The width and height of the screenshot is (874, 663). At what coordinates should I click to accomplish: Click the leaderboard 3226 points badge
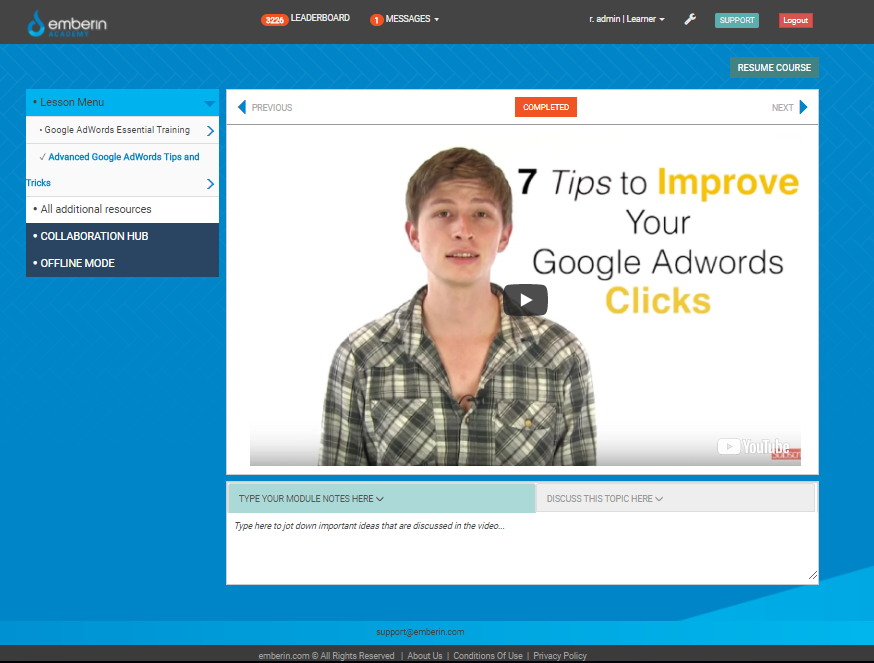[274, 20]
